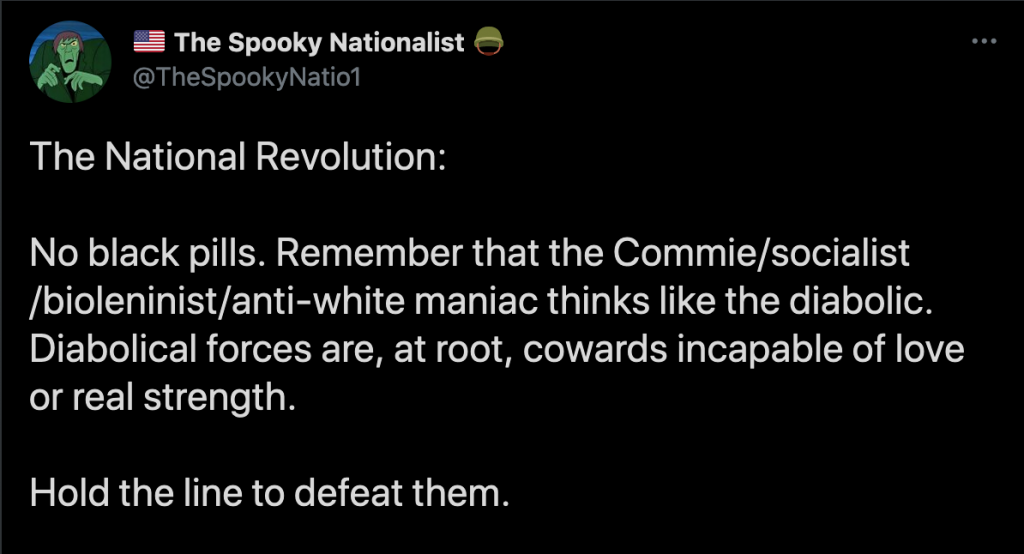
Task: Click the word 'love' in the tweet
Action: point(929,350)
